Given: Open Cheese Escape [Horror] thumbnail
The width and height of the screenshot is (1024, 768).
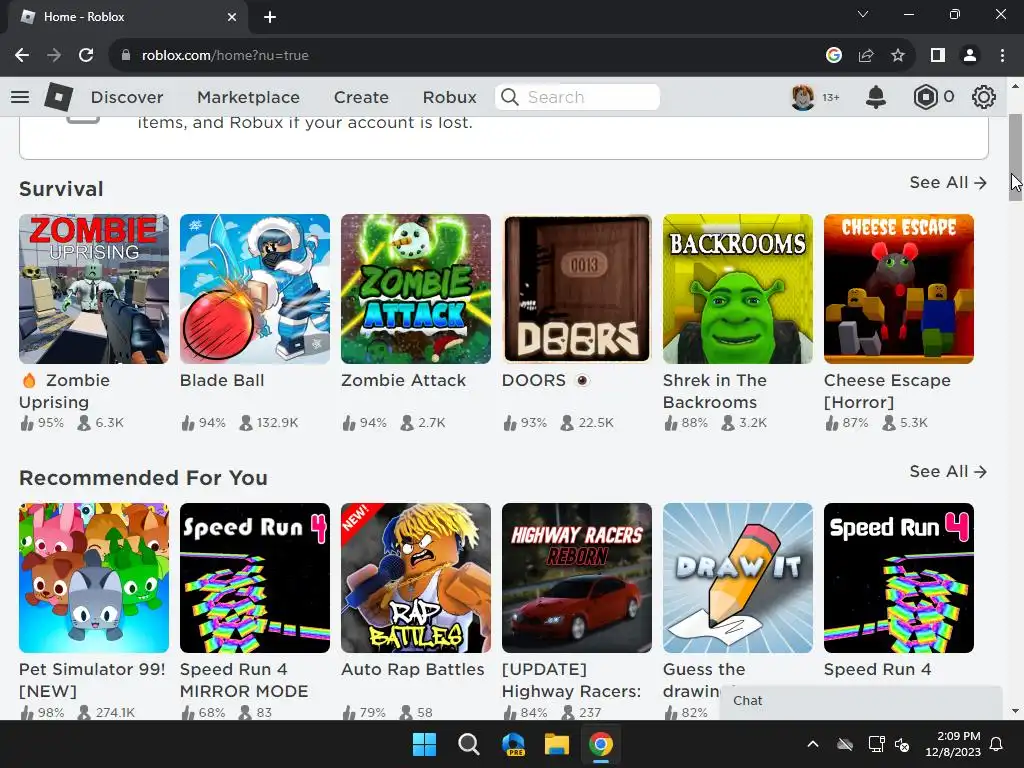Looking at the screenshot, I should [899, 289].
